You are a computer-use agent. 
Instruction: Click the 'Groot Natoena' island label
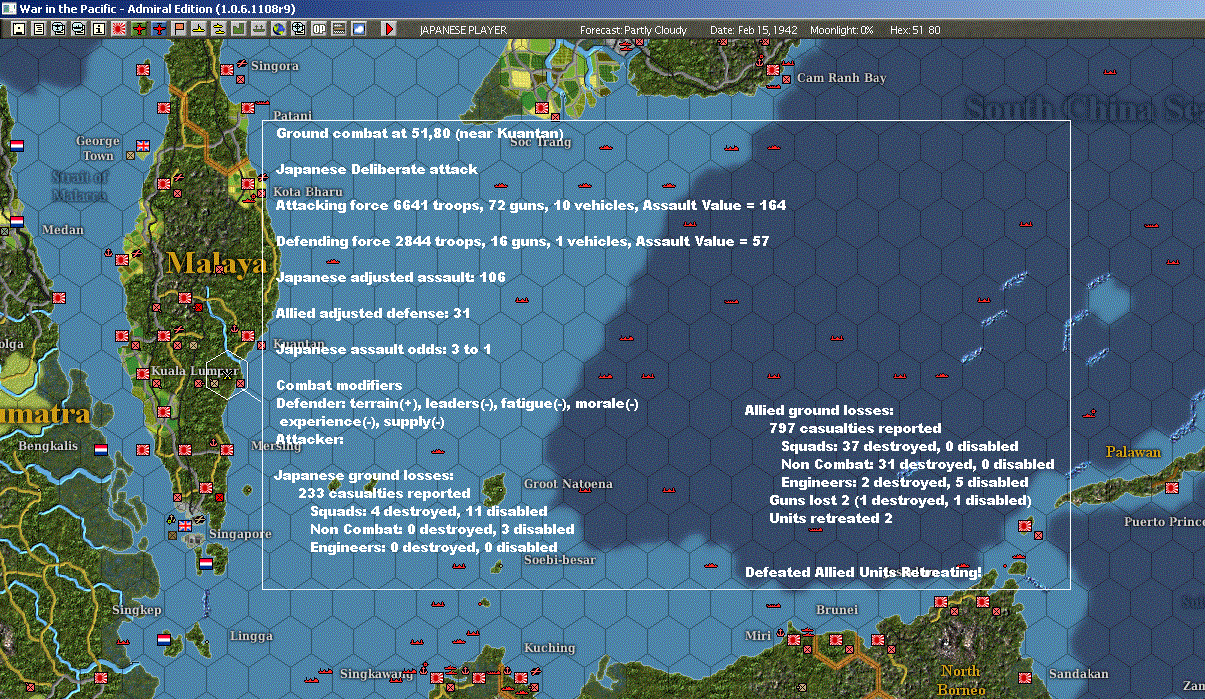(568, 484)
